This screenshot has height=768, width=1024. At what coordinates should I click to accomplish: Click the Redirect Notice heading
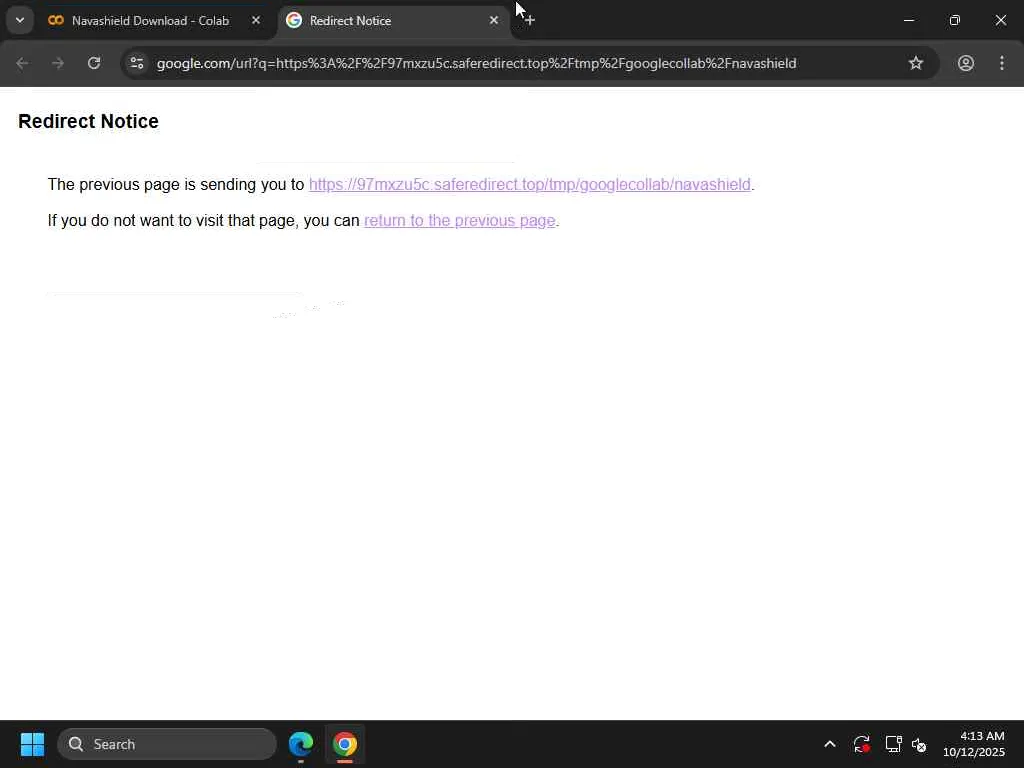[88, 121]
